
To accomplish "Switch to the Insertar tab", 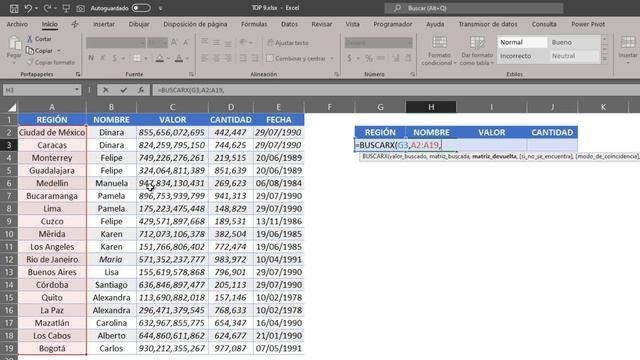I will [x=104, y=24].
